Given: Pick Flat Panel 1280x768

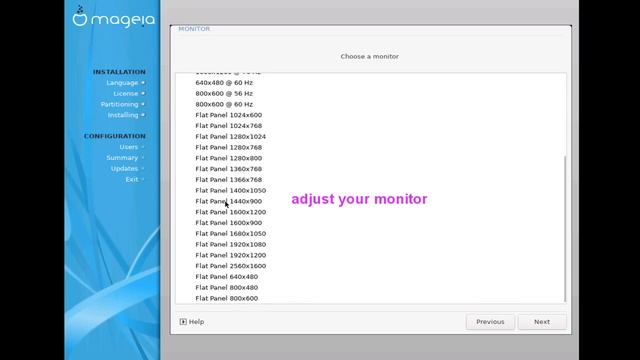Looking at the screenshot, I should [x=229, y=147].
